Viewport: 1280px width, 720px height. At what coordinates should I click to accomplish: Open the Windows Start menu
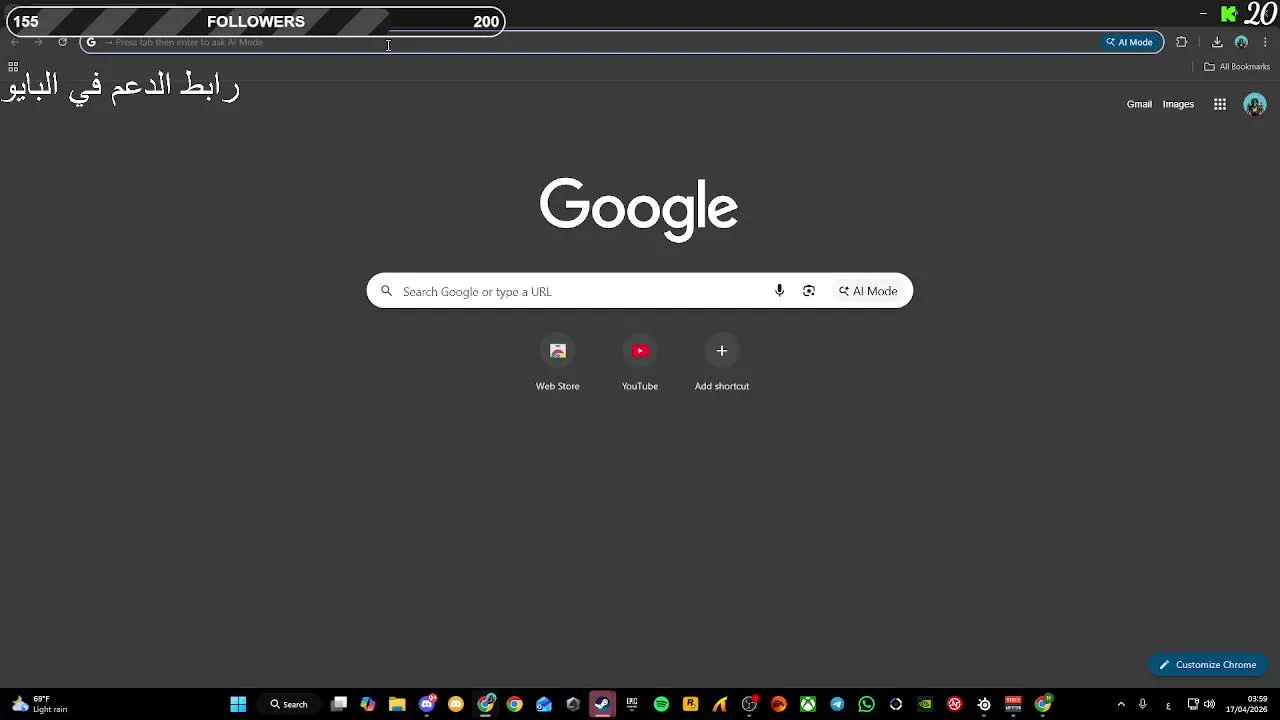tap(238, 704)
